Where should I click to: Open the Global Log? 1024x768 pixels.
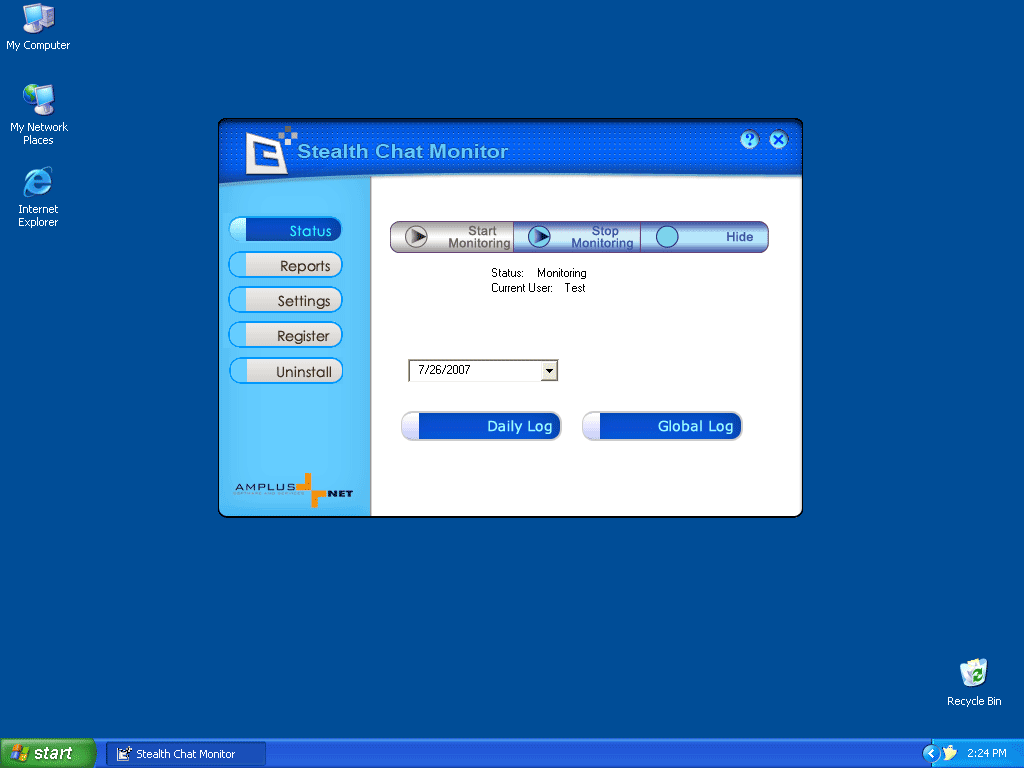point(662,426)
